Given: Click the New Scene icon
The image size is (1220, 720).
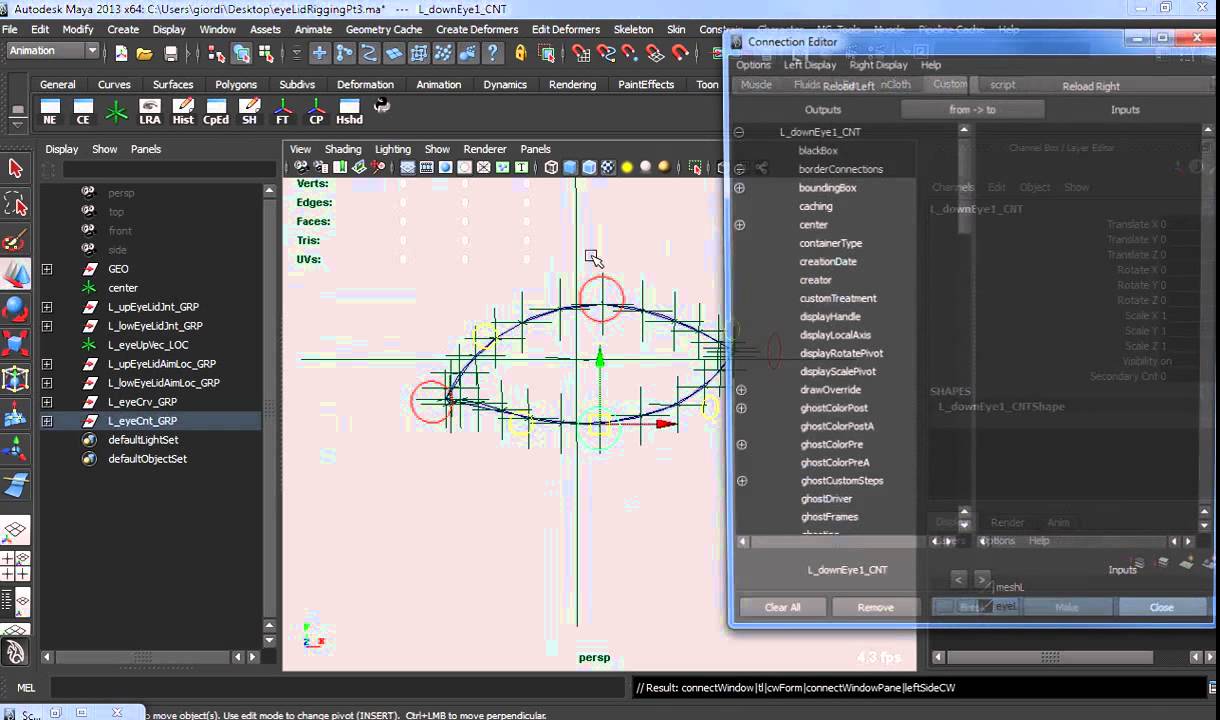Looking at the screenshot, I should tap(121, 53).
